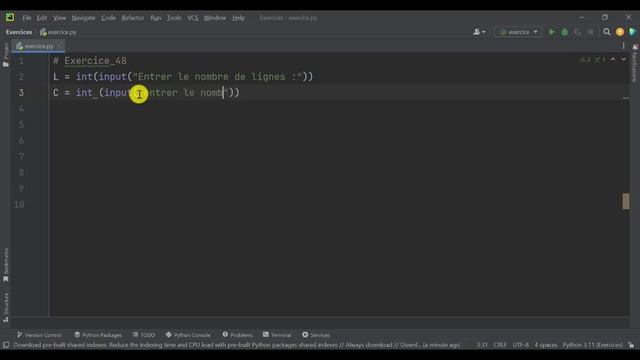Open the Run menu
The width and height of the screenshot is (640, 360).
pos(156,18)
